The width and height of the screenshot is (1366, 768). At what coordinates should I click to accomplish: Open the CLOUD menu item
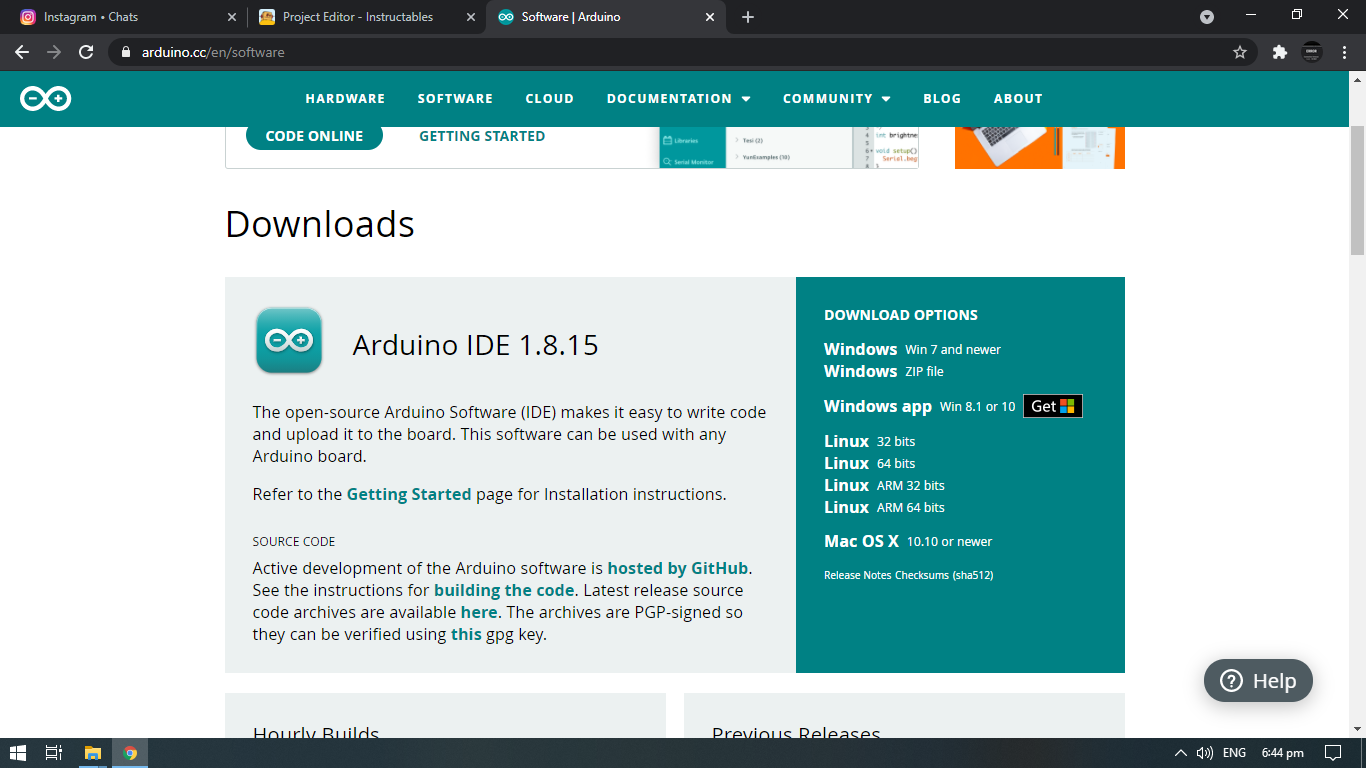550,98
